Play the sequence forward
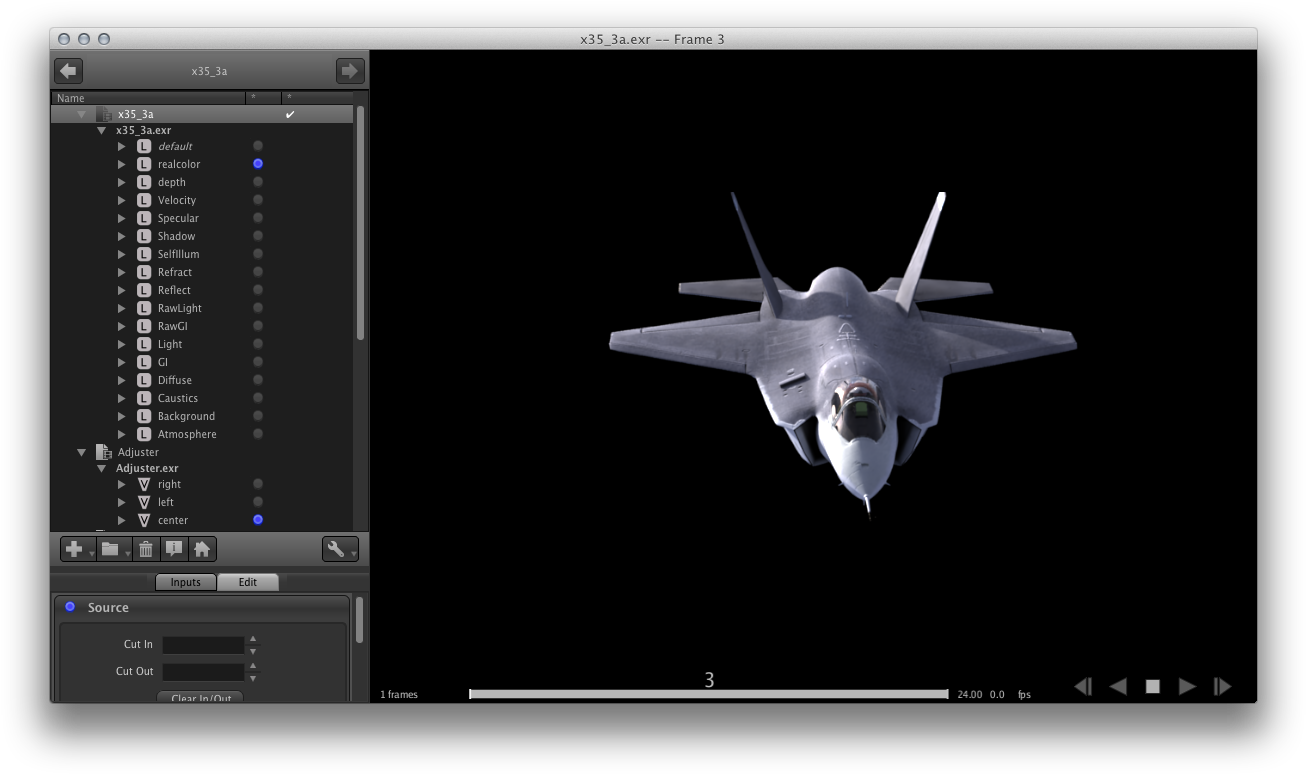 1187,686
